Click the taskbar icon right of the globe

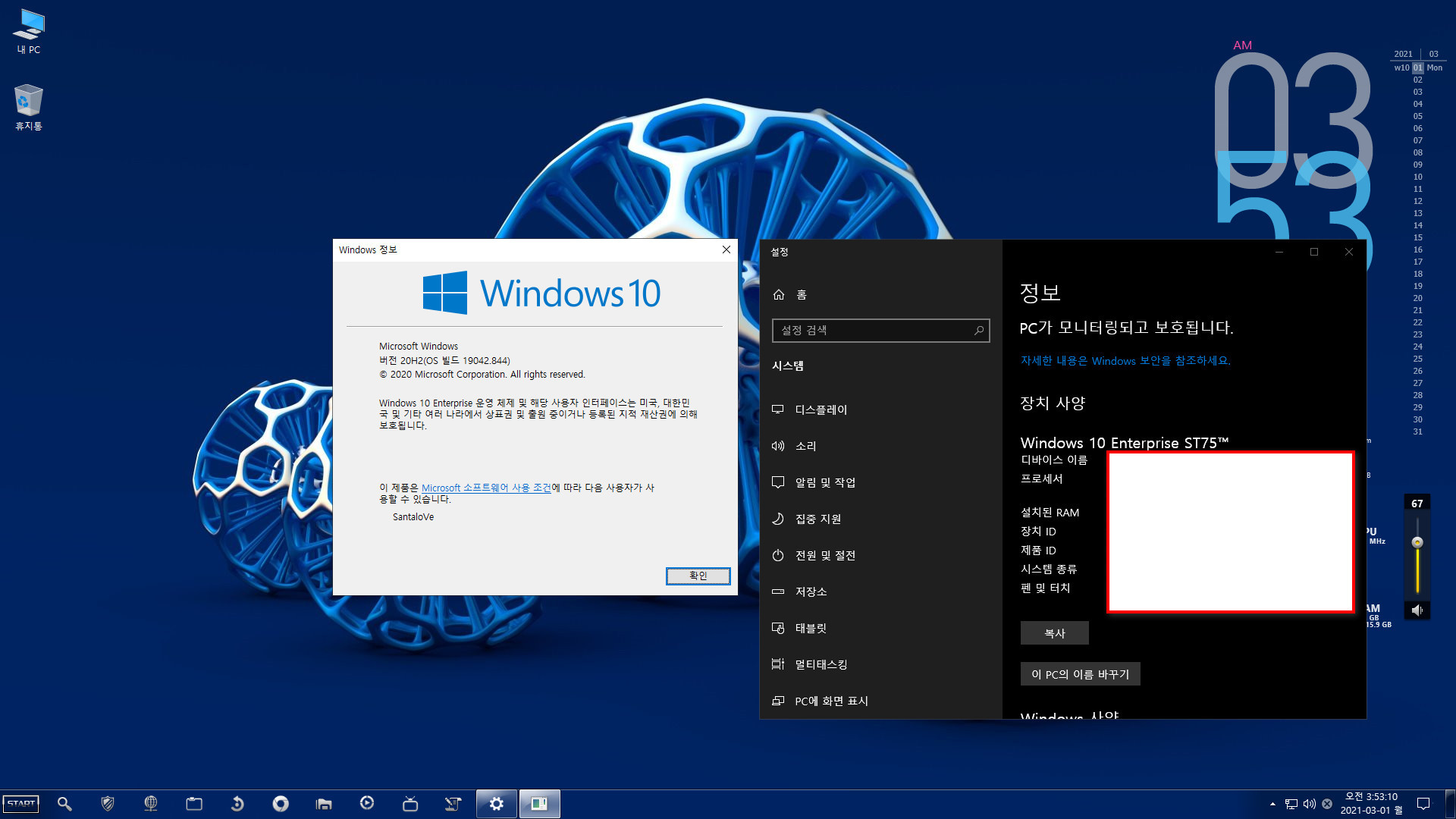coord(194,804)
